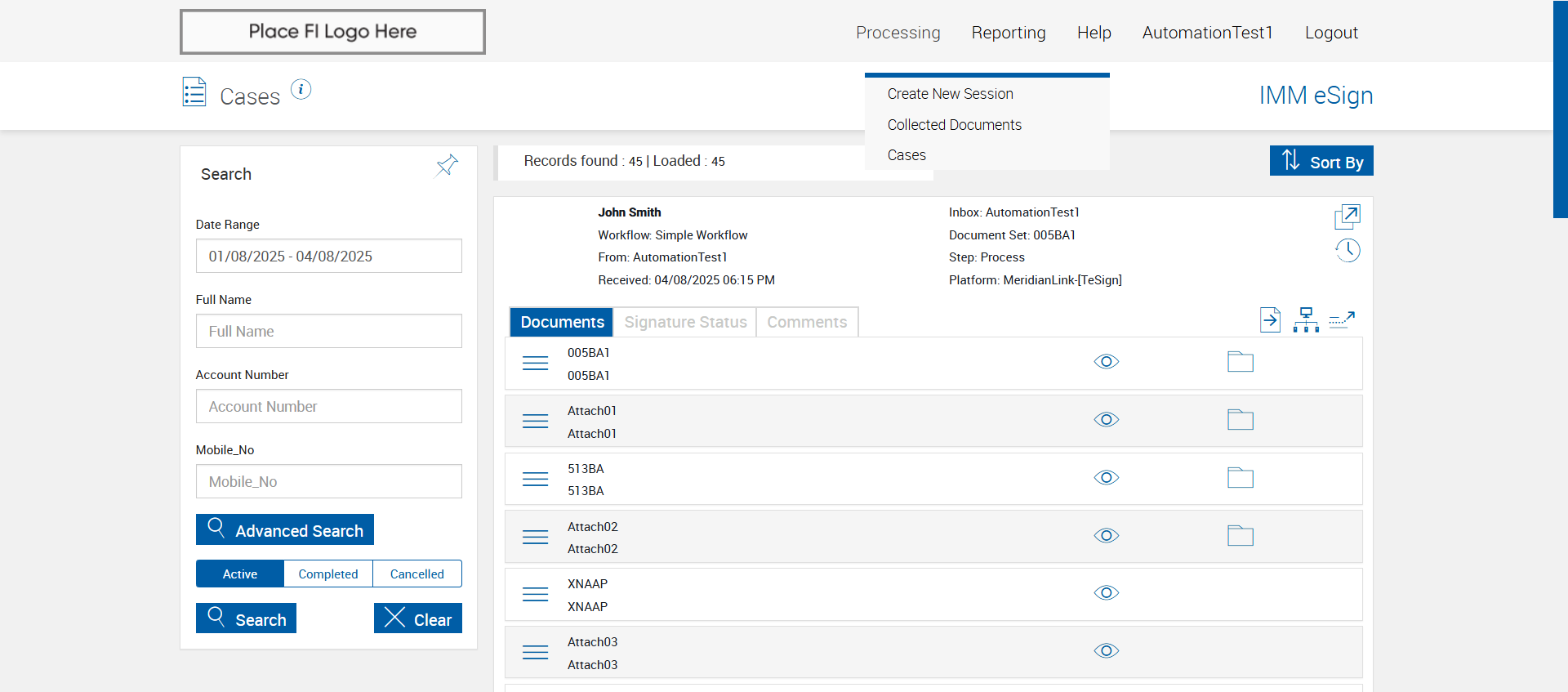
Task: Switch to the Signature Status tab
Action: click(x=685, y=322)
